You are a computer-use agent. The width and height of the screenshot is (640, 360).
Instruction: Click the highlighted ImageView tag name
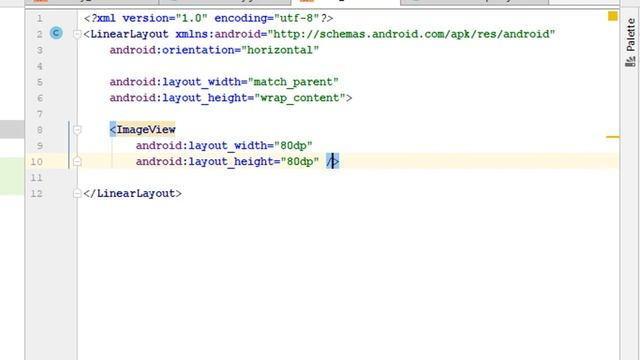click(146, 130)
